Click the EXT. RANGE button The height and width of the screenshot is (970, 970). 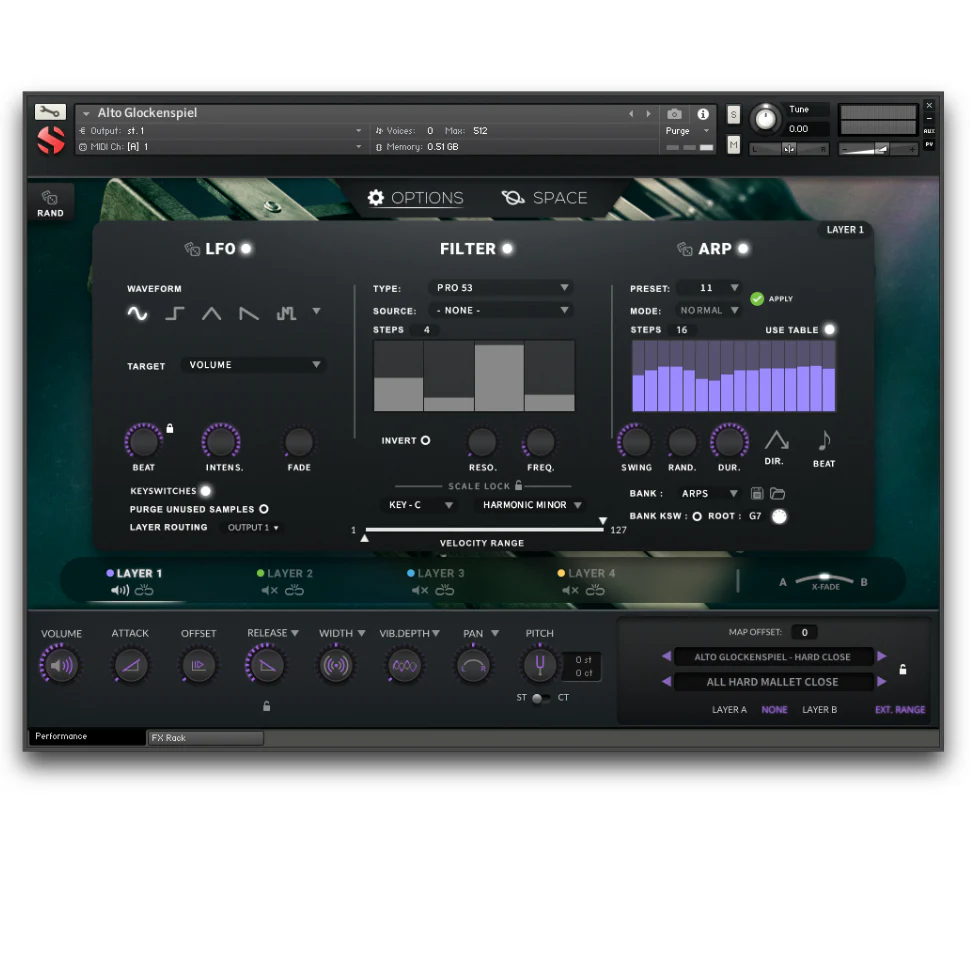pos(900,710)
